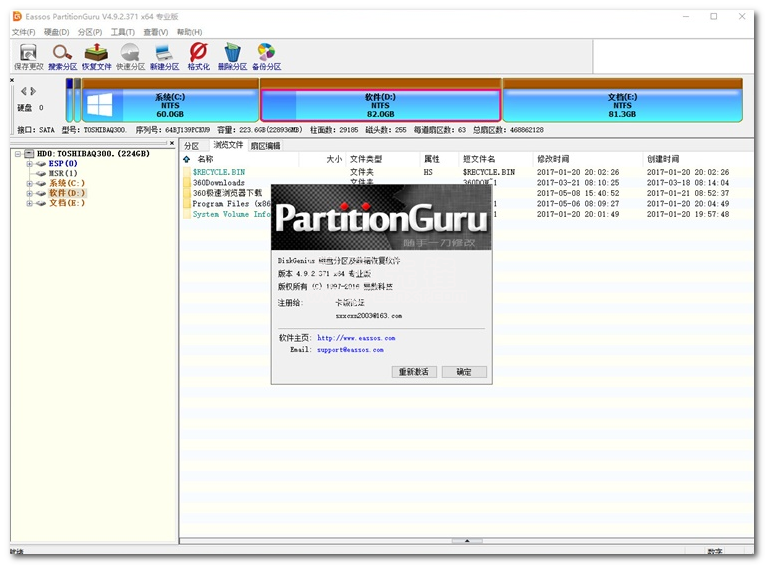Image resolution: width=765 pixels, height=565 pixels.
Task: Go to next disk with right arrow
Action: click(33, 91)
